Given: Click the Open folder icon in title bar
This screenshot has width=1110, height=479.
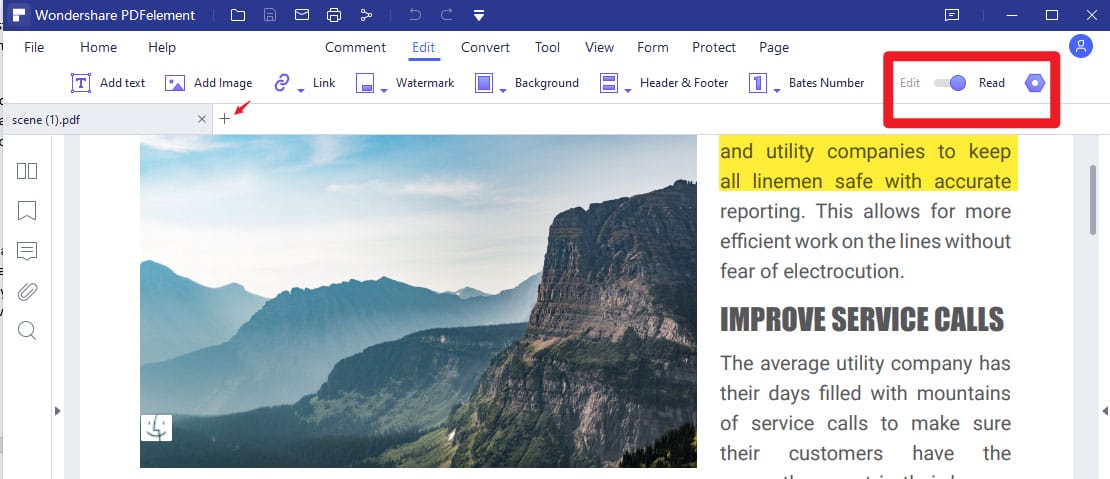Looking at the screenshot, I should coord(237,15).
